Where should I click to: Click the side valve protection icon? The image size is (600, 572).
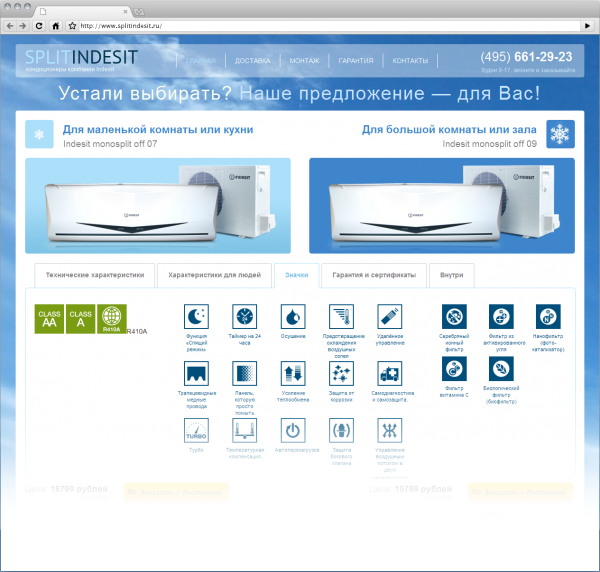click(x=341, y=430)
